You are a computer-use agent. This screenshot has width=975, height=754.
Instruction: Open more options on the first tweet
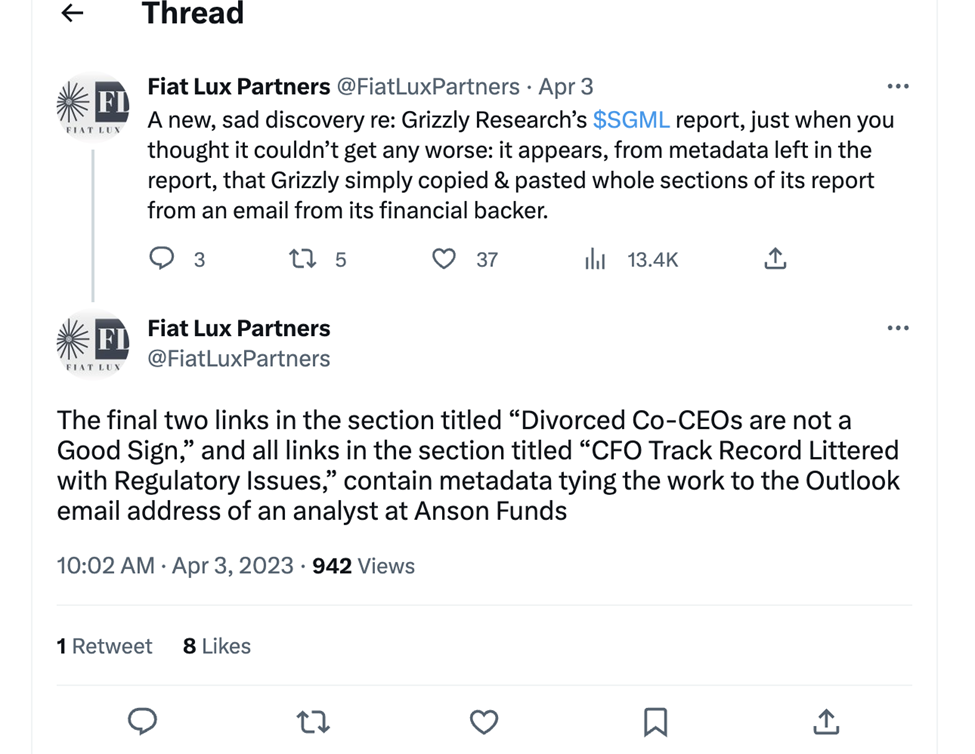(x=898, y=87)
